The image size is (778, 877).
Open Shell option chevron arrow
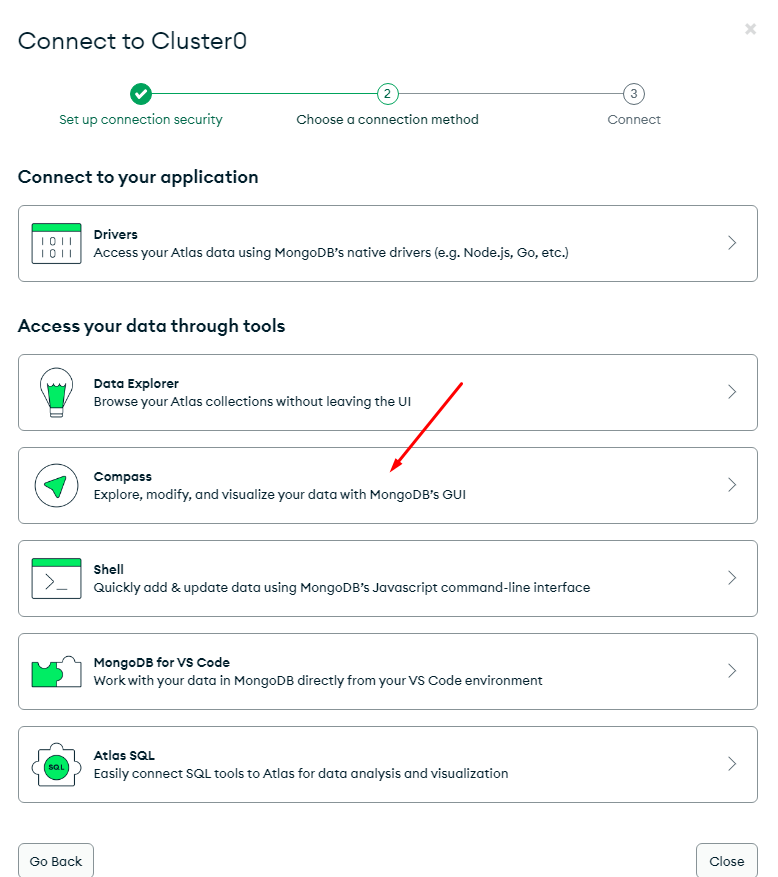tap(732, 578)
